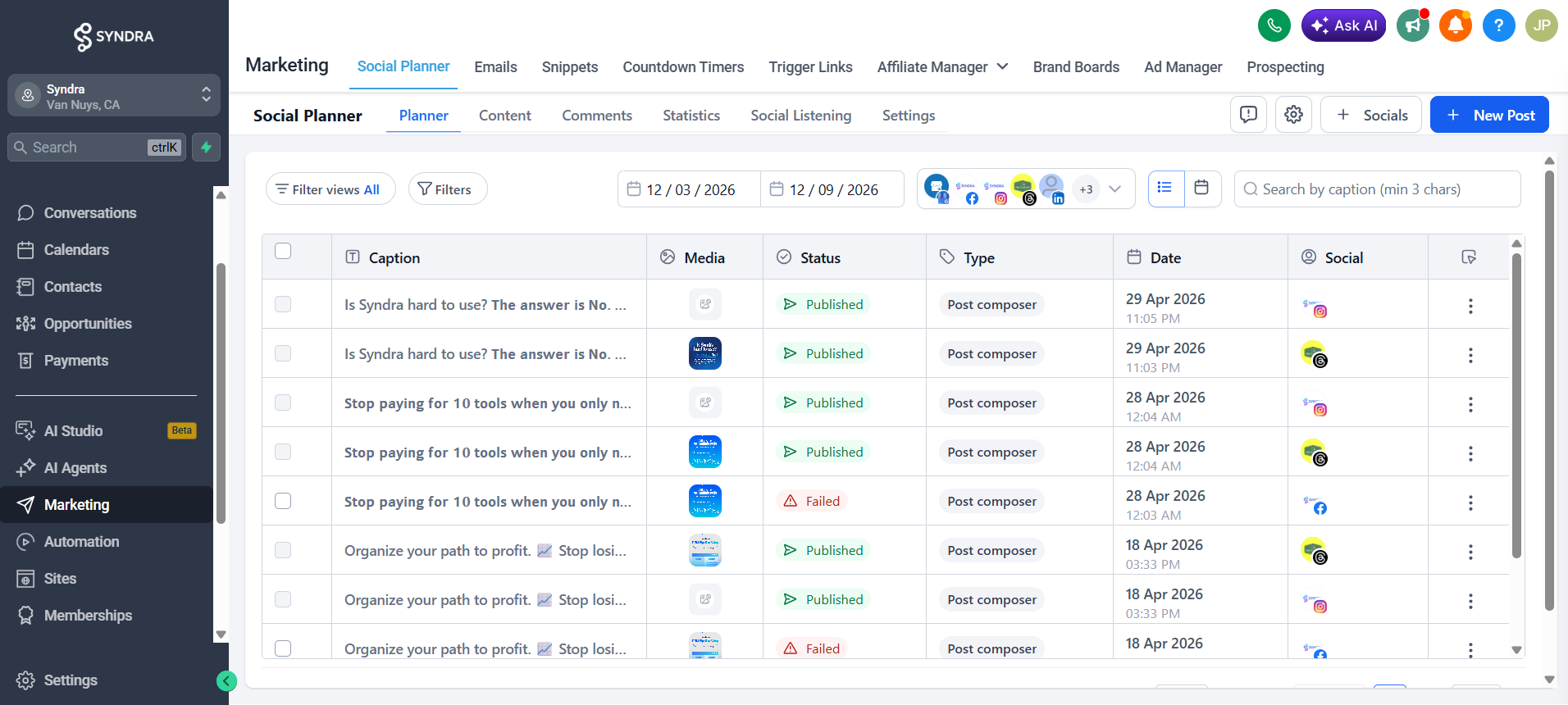Open start date picker 12 / 03 / 2026
This screenshot has height=705, width=1568.
click(689, 189)
